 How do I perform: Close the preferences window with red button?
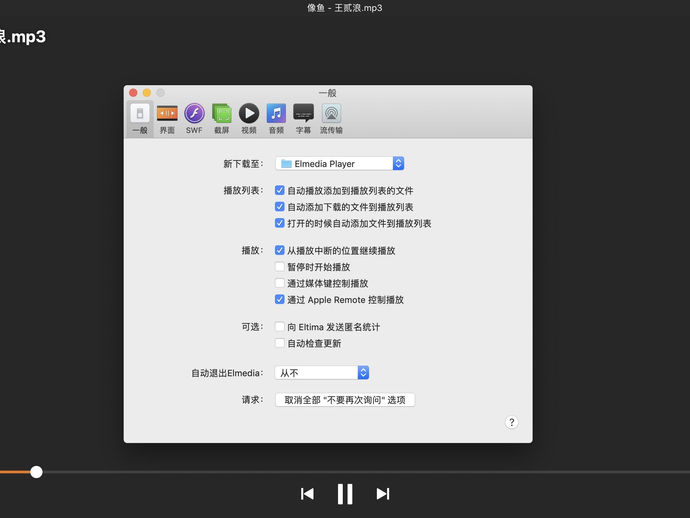133,93
